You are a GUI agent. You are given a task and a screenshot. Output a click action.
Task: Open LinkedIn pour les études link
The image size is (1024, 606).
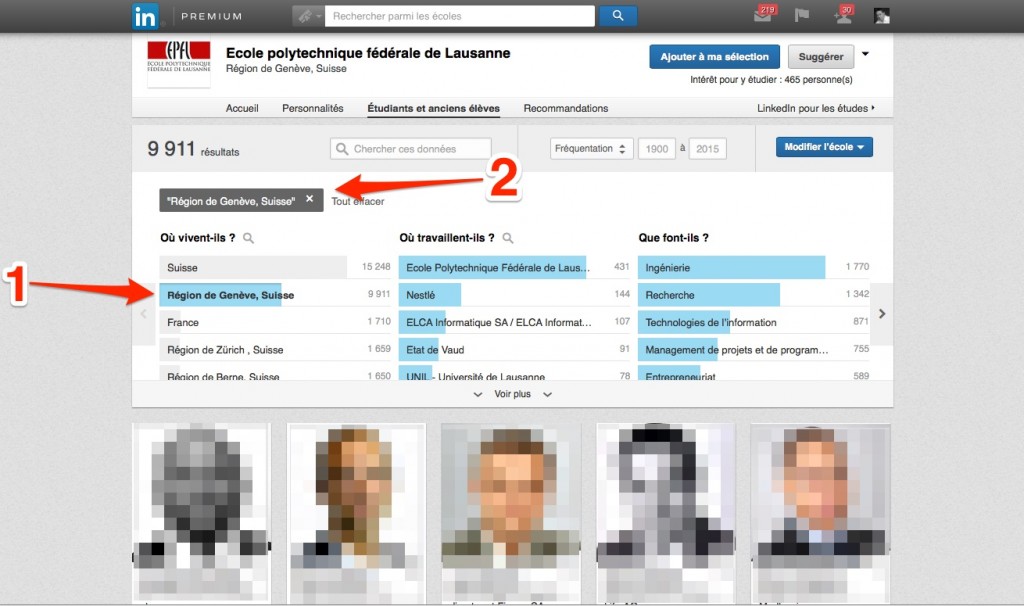816,108
